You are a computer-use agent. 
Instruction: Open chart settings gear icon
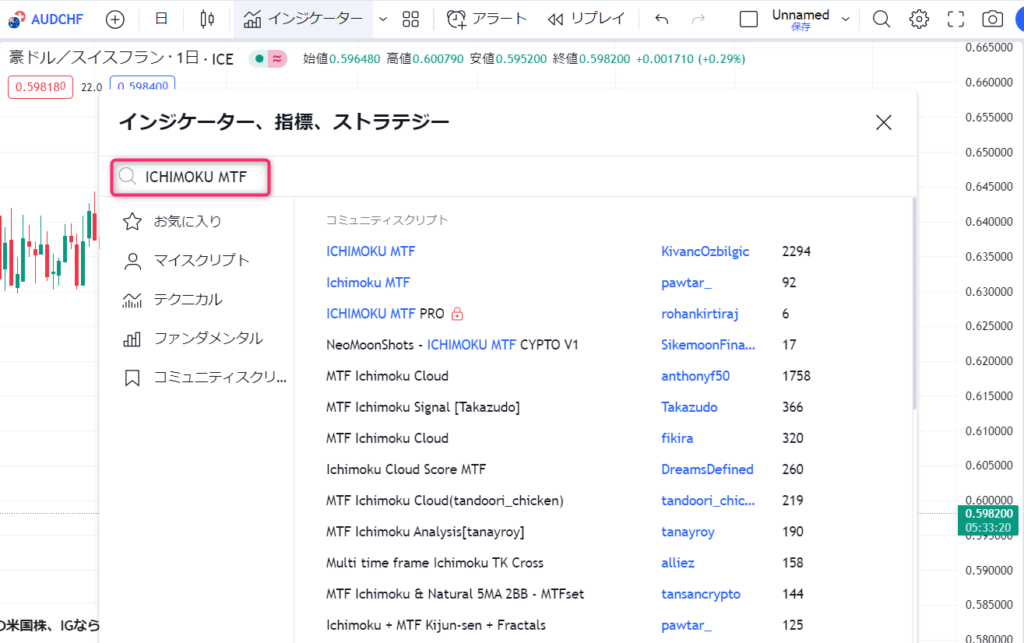pos(919,20)
